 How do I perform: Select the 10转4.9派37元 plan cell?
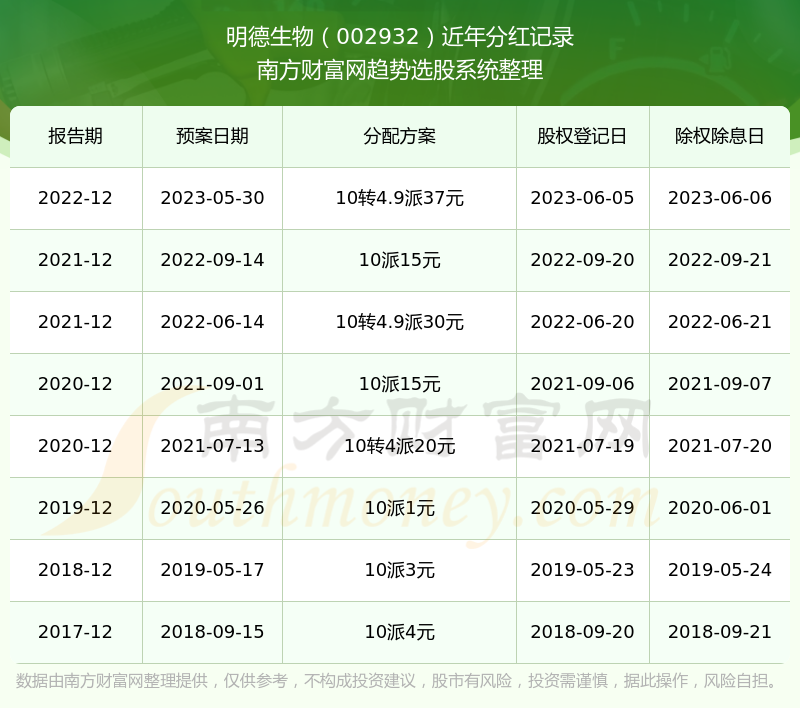(399, 198)
